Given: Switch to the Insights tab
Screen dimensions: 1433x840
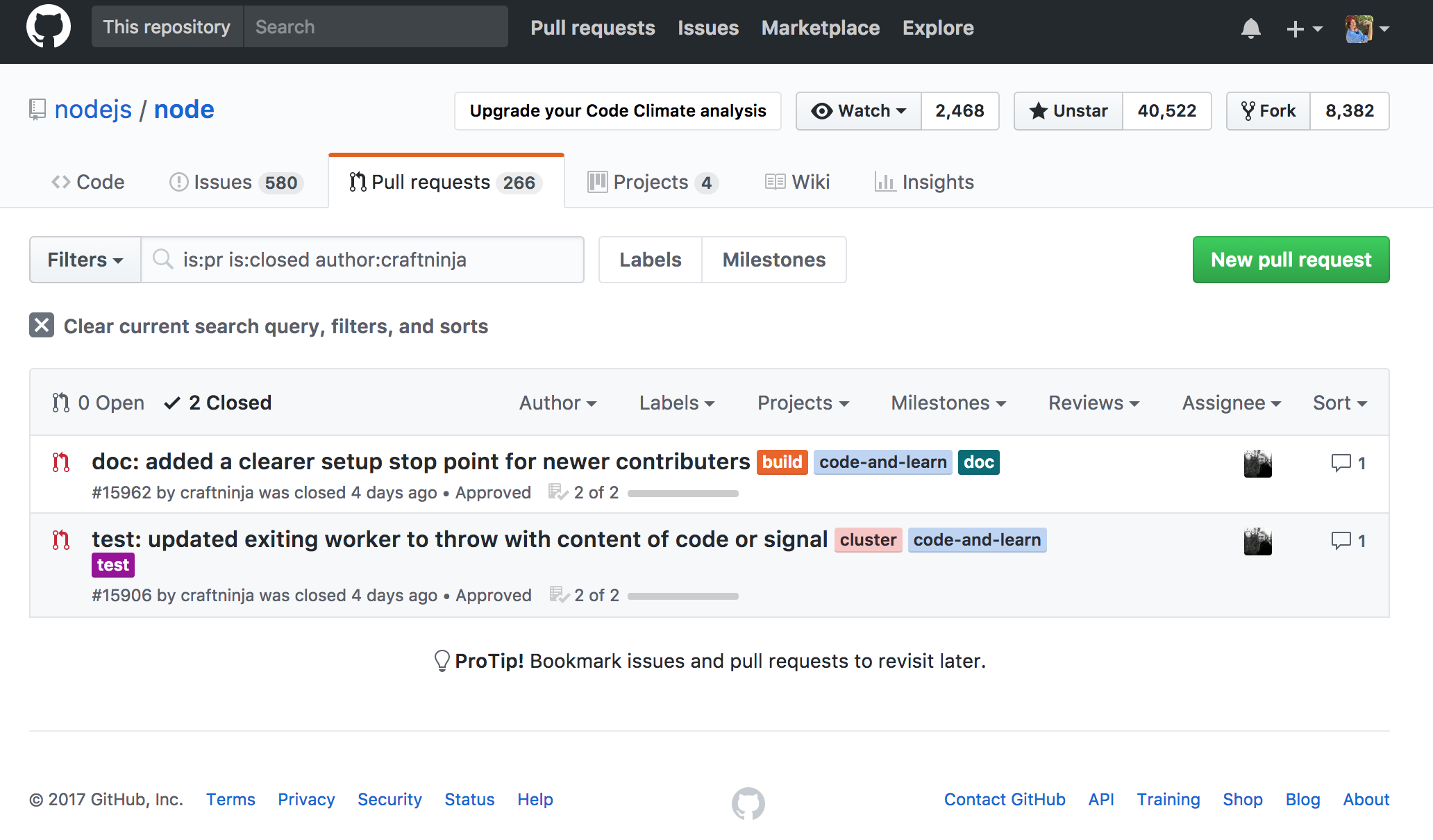Looking at the screenshot, I should tap(924, 182).
